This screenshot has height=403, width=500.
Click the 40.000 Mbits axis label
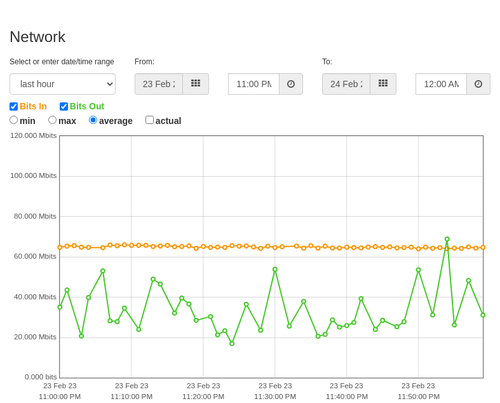tap(35, 297)
